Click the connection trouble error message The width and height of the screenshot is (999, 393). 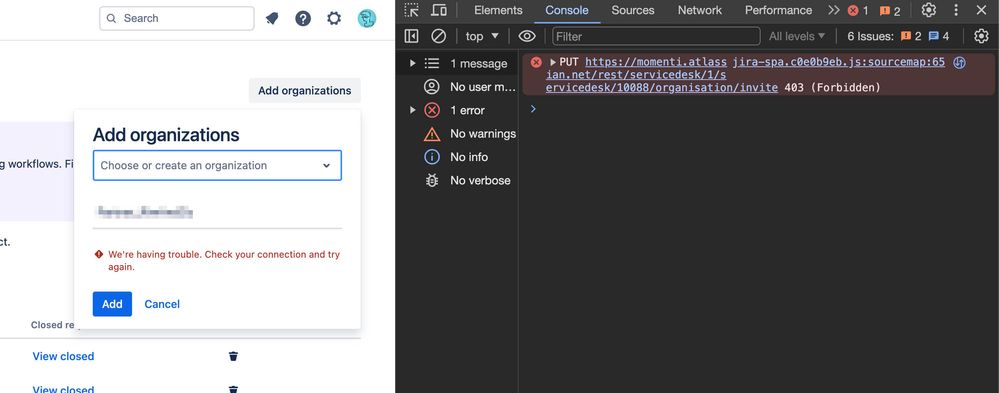coord(224,261)
